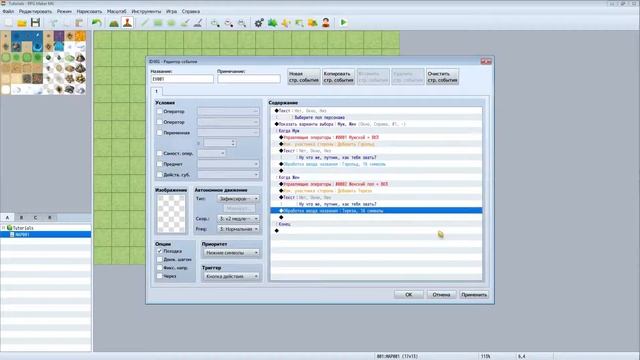Open the Приоритет dropdown

tap(231, 253)
